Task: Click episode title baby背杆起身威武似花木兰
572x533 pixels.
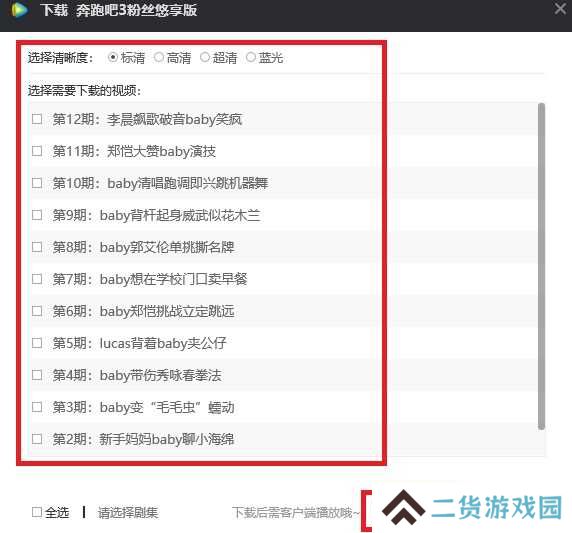Action: tap(180, 215)
